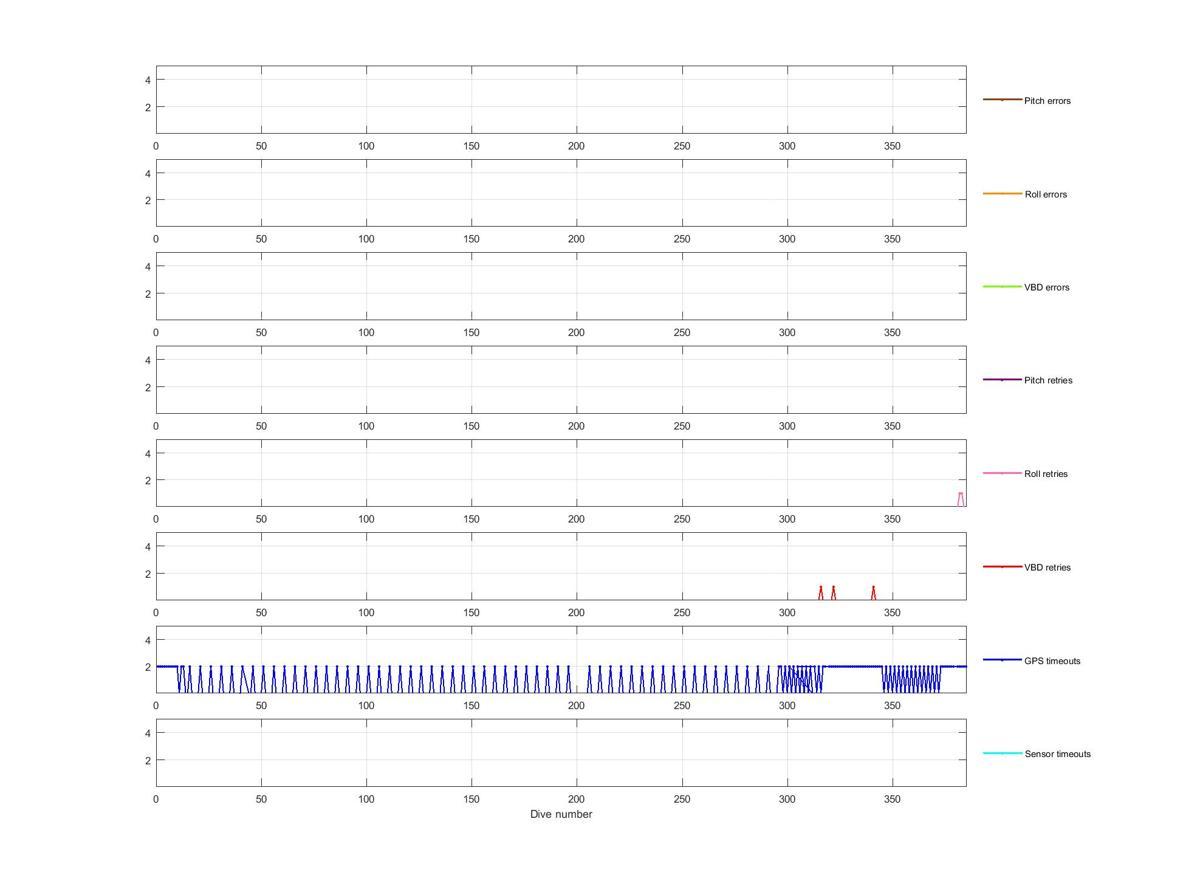Click the brown Pitch errors legend line
The width and height of the screenshot is (1200, 885).
coord(1002,100)
